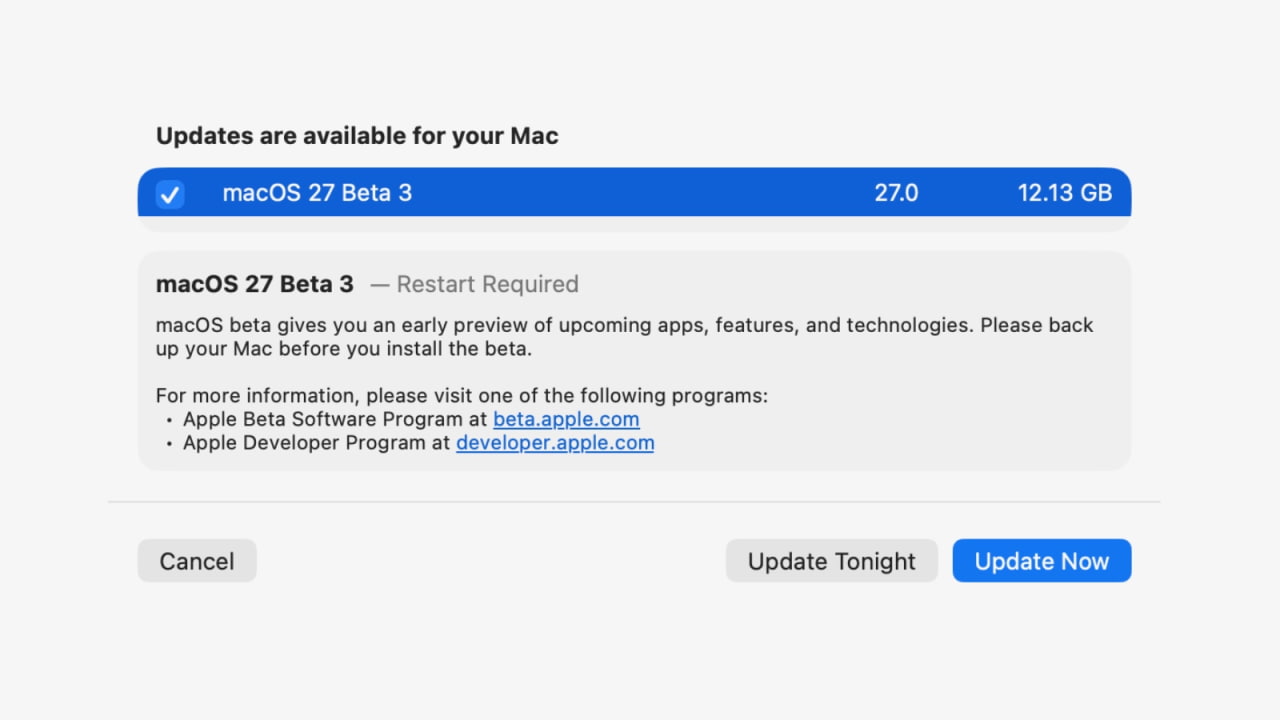Uncheck the macOS 27 Beta 3 checkbox

(170, 194)
